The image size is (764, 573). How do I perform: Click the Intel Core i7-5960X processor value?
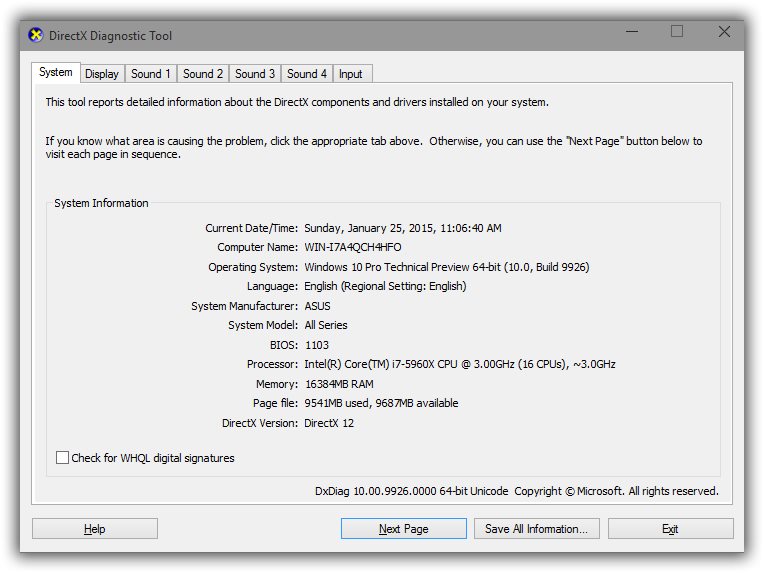(x=460, y=364)
